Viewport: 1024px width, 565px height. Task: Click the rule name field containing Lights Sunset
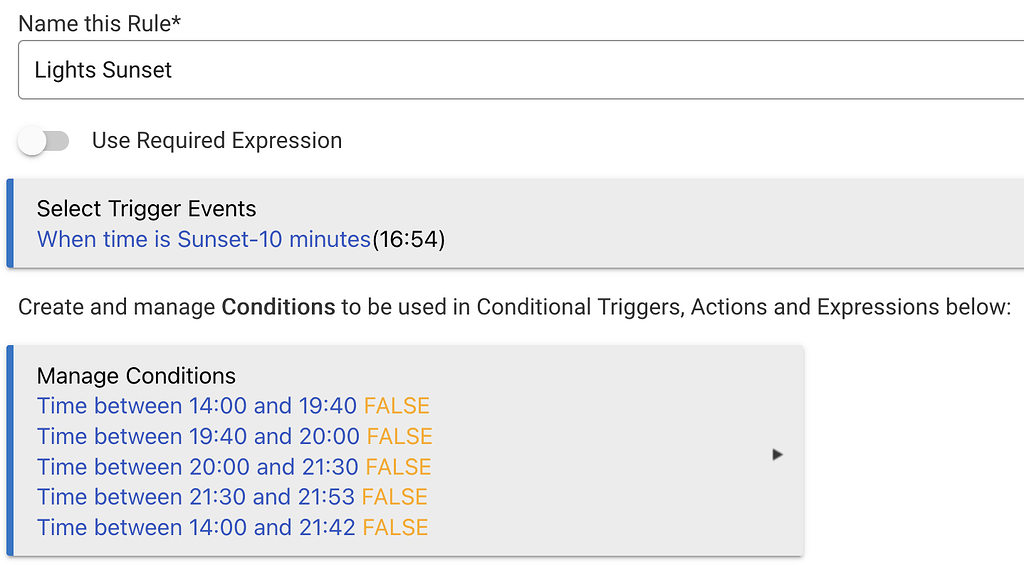[520, 70]
